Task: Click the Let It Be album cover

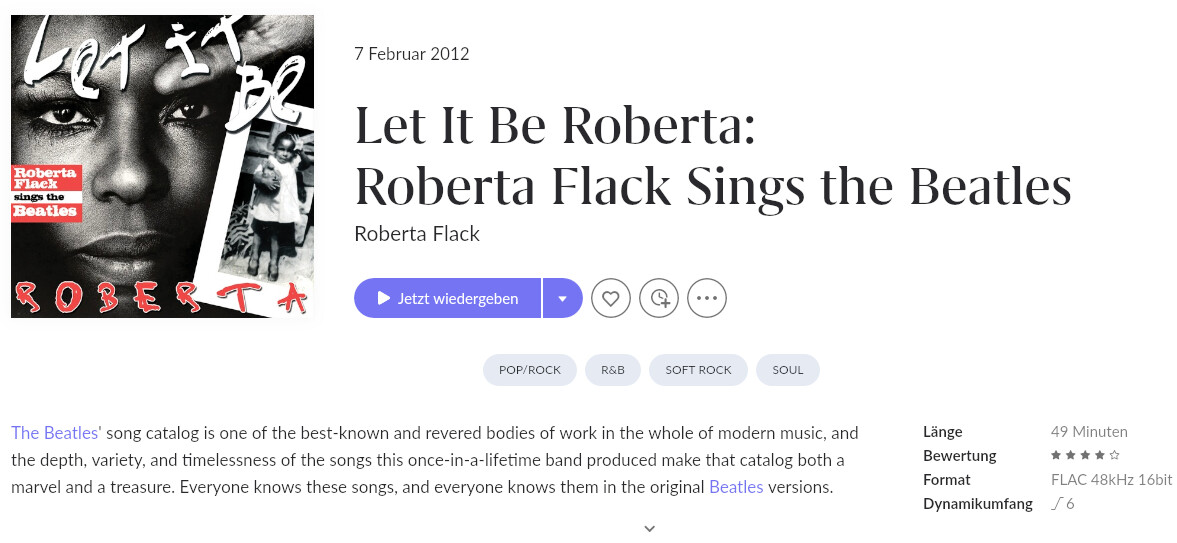Action: click(x=162, y=166)
